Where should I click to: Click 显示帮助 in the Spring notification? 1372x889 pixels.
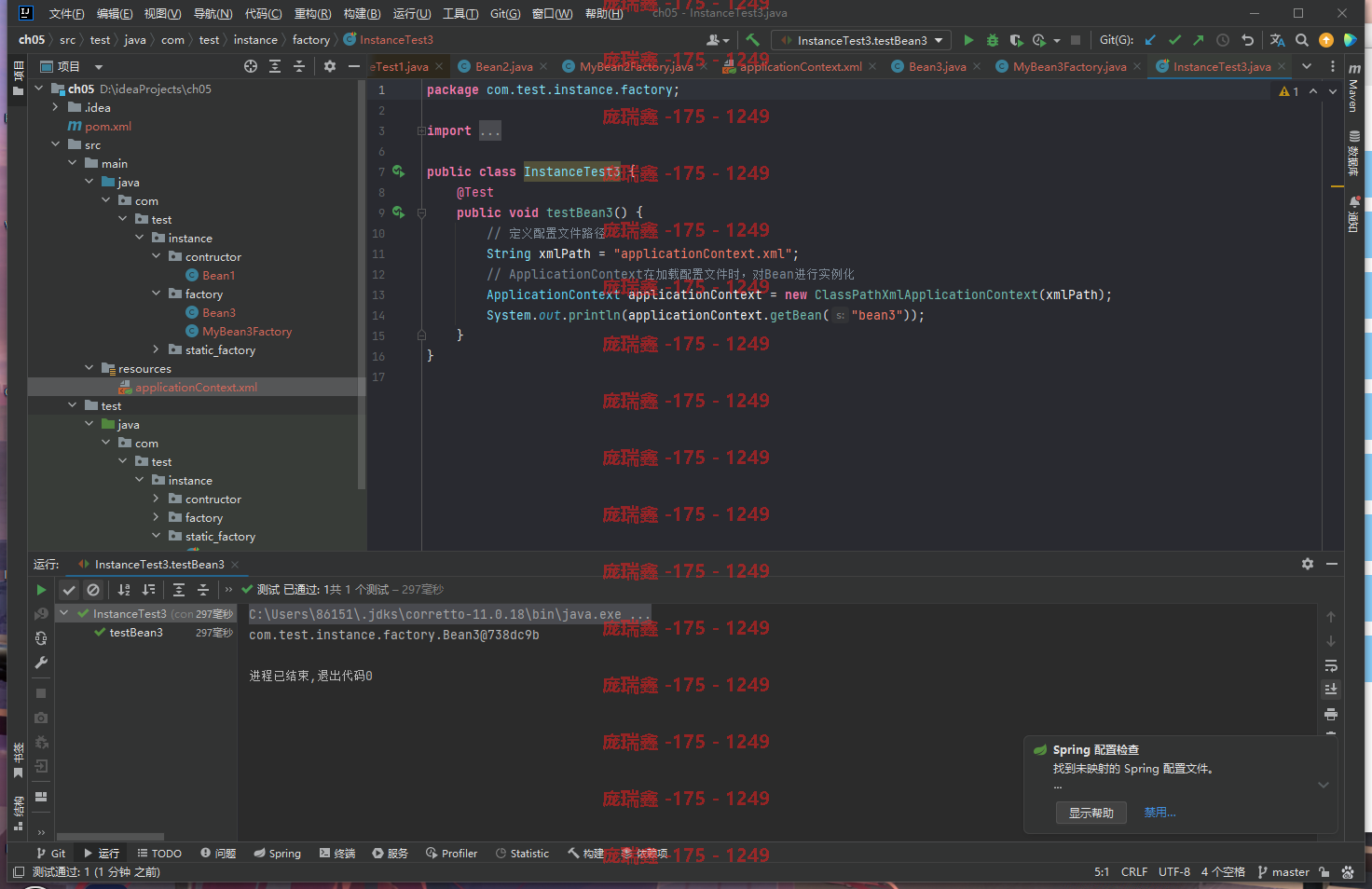coord(1091,813)
